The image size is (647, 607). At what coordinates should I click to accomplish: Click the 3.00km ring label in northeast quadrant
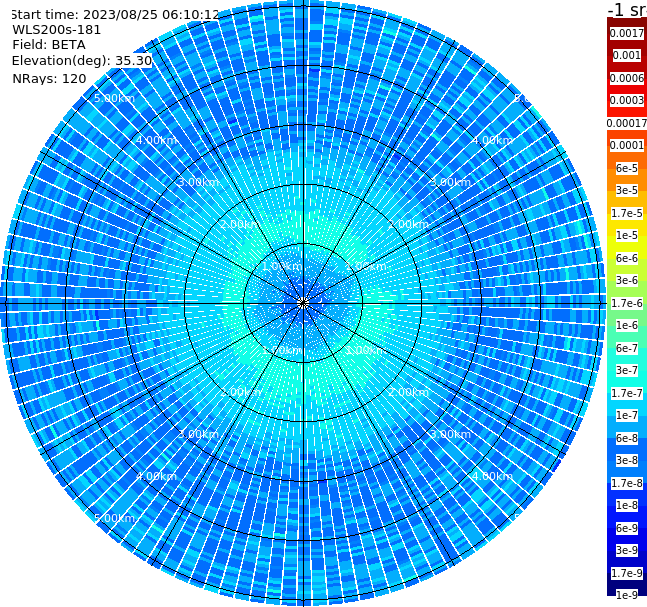click(x=451, y=182)
